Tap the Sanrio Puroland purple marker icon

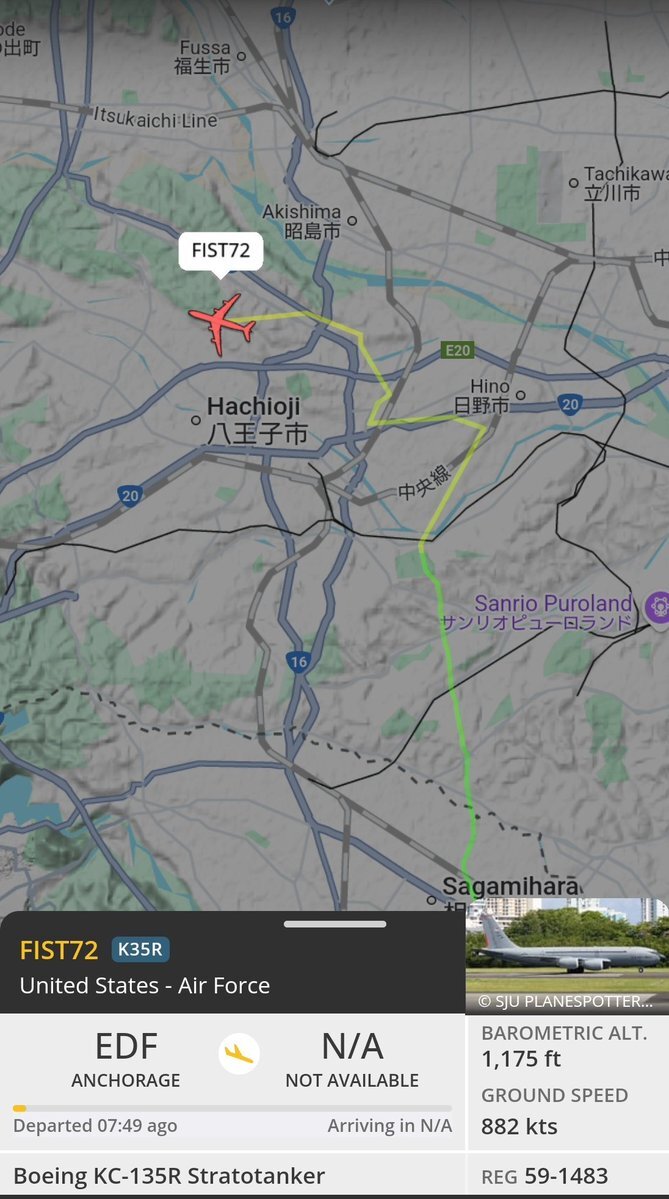coord(658,607)
